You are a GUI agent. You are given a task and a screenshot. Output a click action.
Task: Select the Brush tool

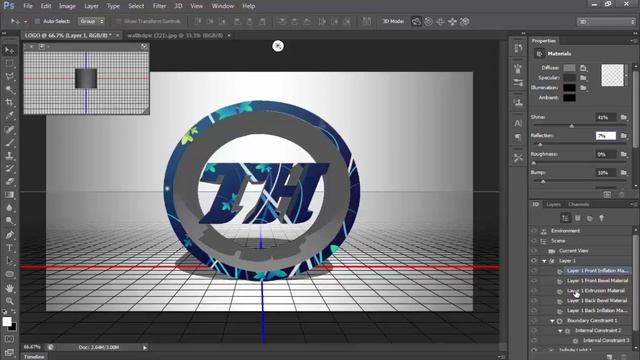(9, 142)
